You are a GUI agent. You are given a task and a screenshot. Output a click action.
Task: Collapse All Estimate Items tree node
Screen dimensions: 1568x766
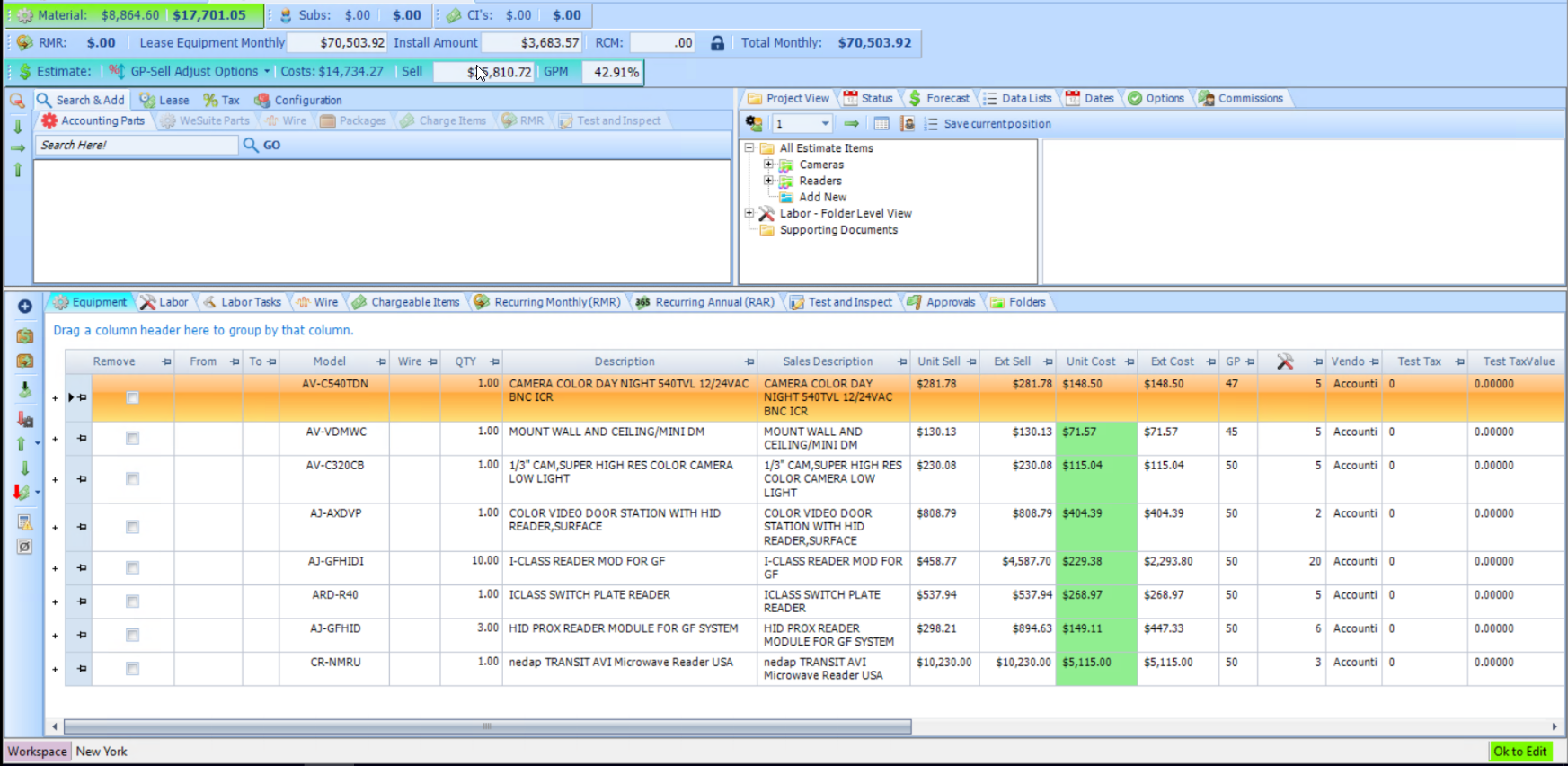[749, 148]
